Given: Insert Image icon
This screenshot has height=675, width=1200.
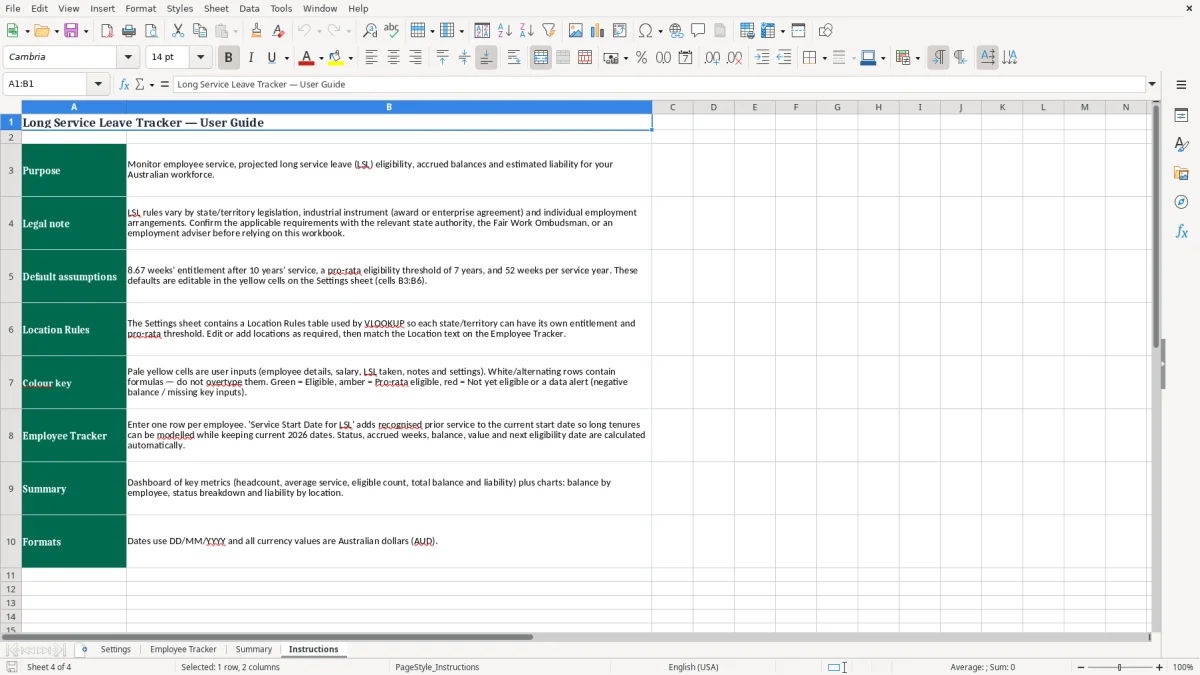Looking at the screenshot, I should point(576,31).
